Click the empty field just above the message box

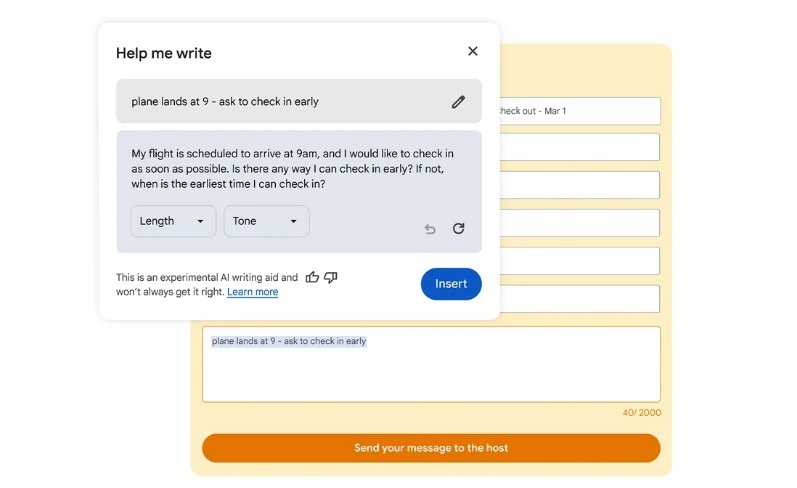[578, 299]
